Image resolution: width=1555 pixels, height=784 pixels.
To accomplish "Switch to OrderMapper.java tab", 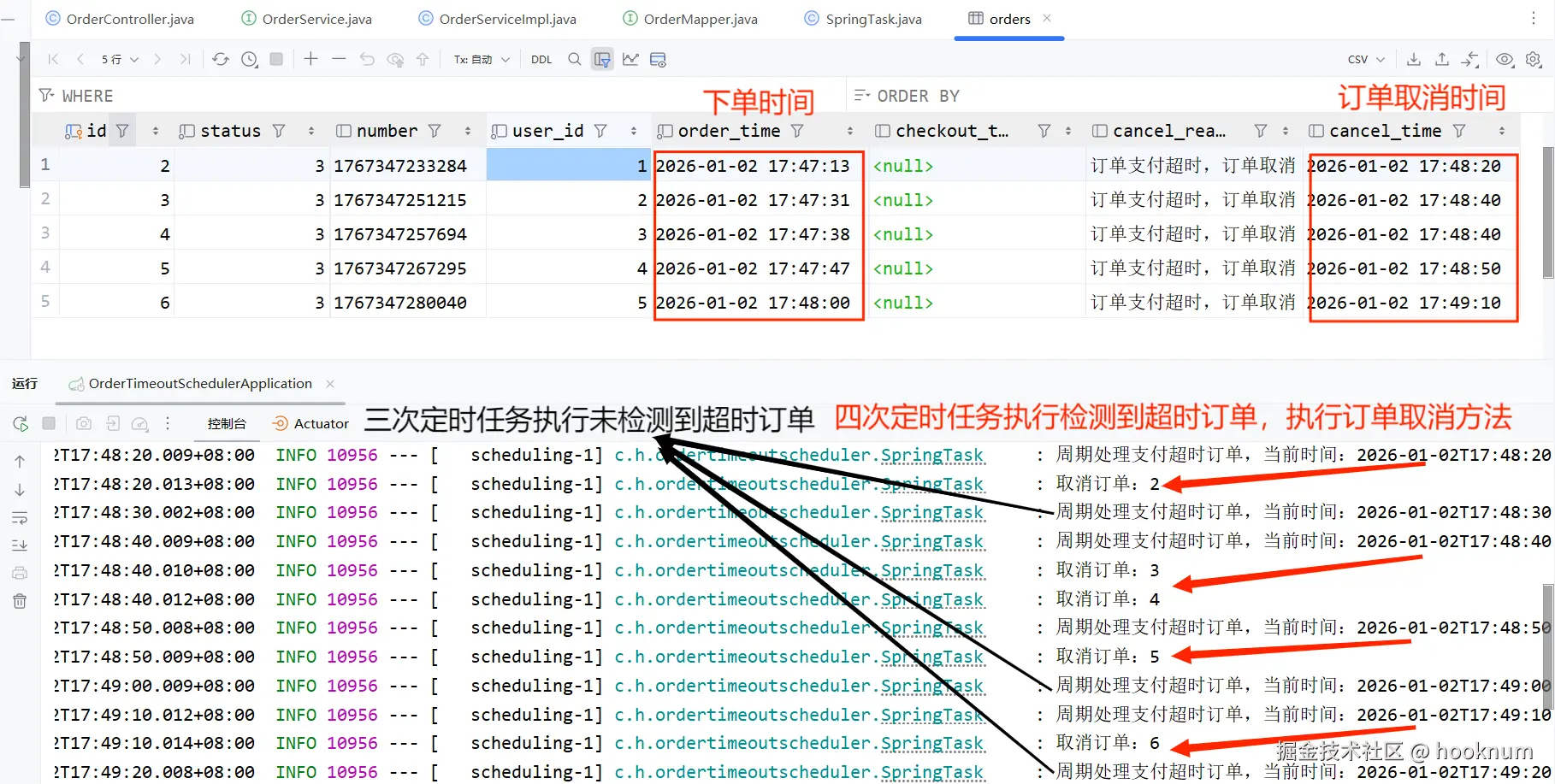I will [x=690, y=19].
